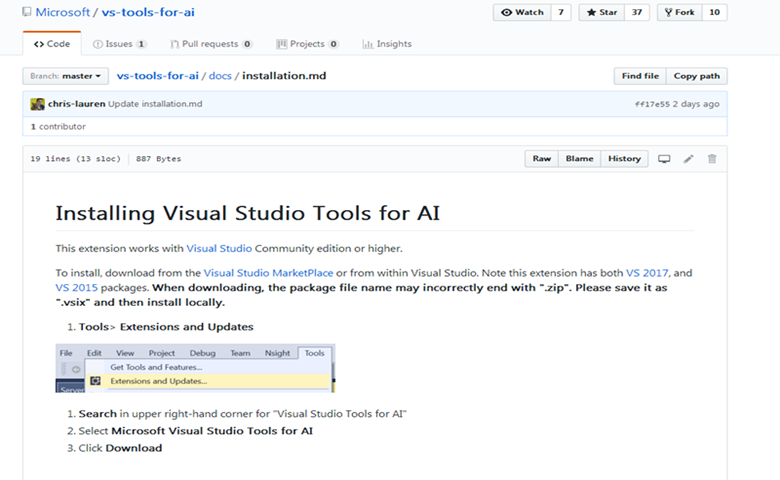Open Visual Studio MarketPlace link

pyautogui.click(x=268, y=273)
